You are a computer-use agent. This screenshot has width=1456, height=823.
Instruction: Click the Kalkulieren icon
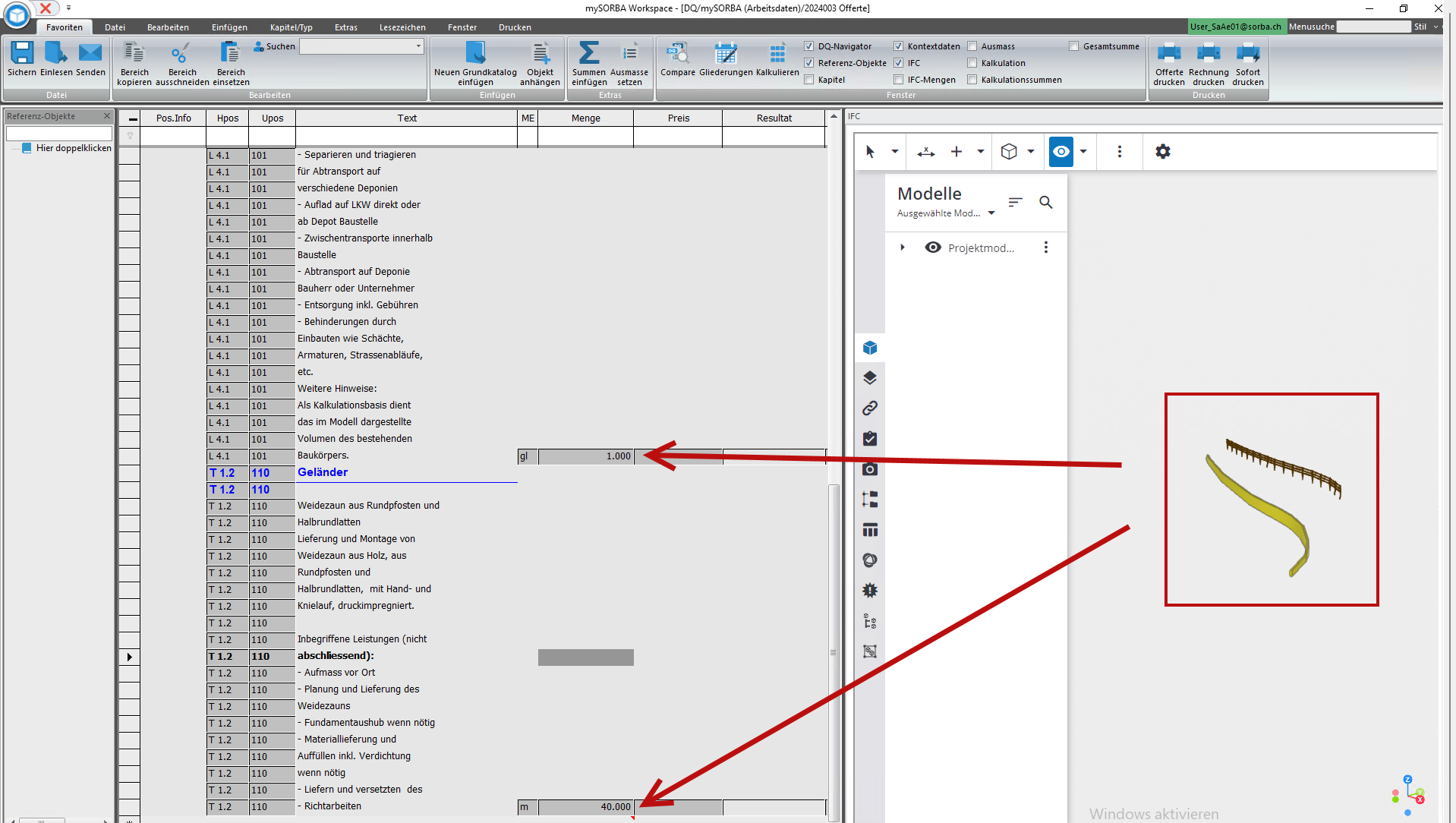(777, 53)
